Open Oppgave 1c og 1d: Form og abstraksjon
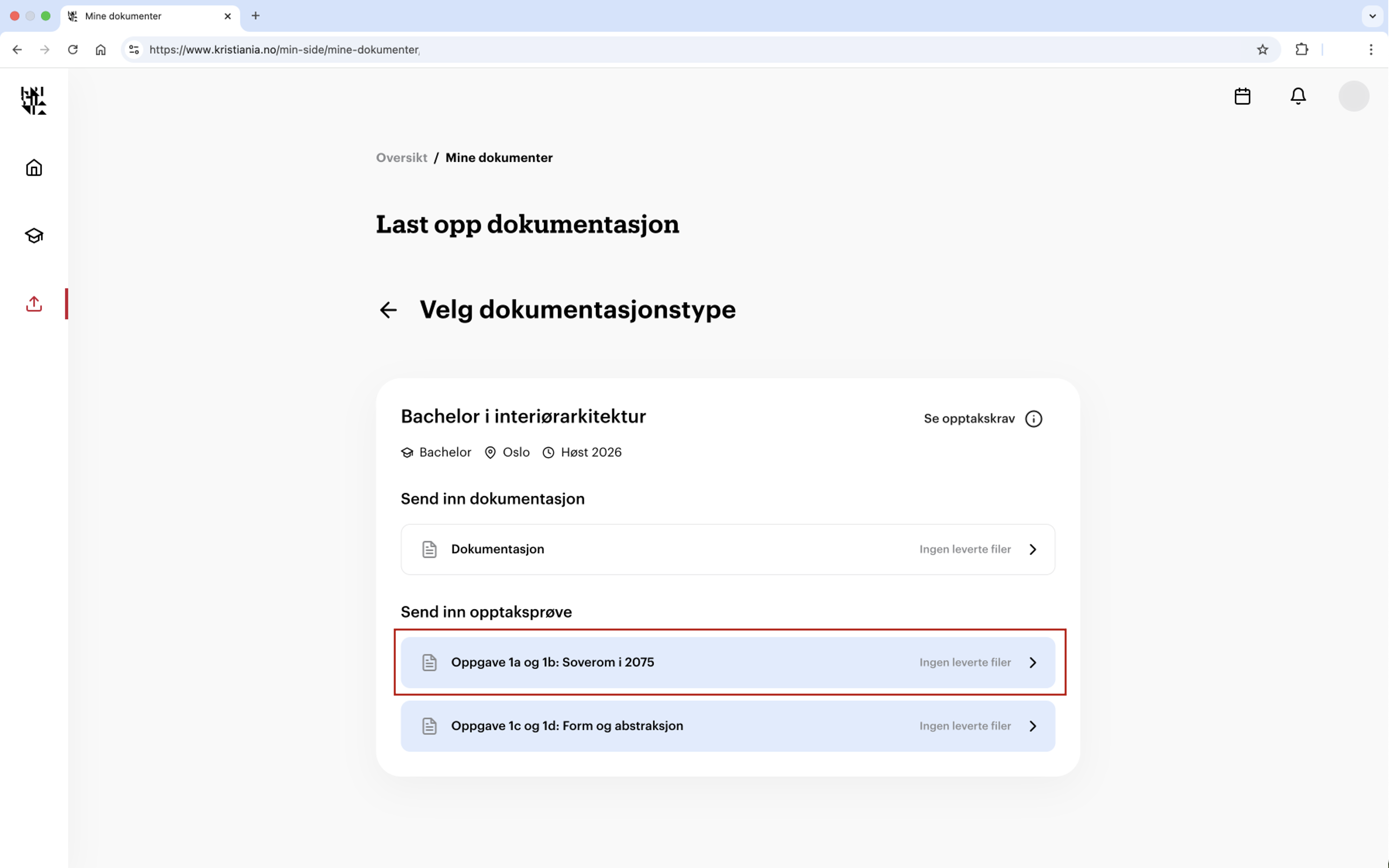Screen dimensions: 1389x868 click(726, 726)
